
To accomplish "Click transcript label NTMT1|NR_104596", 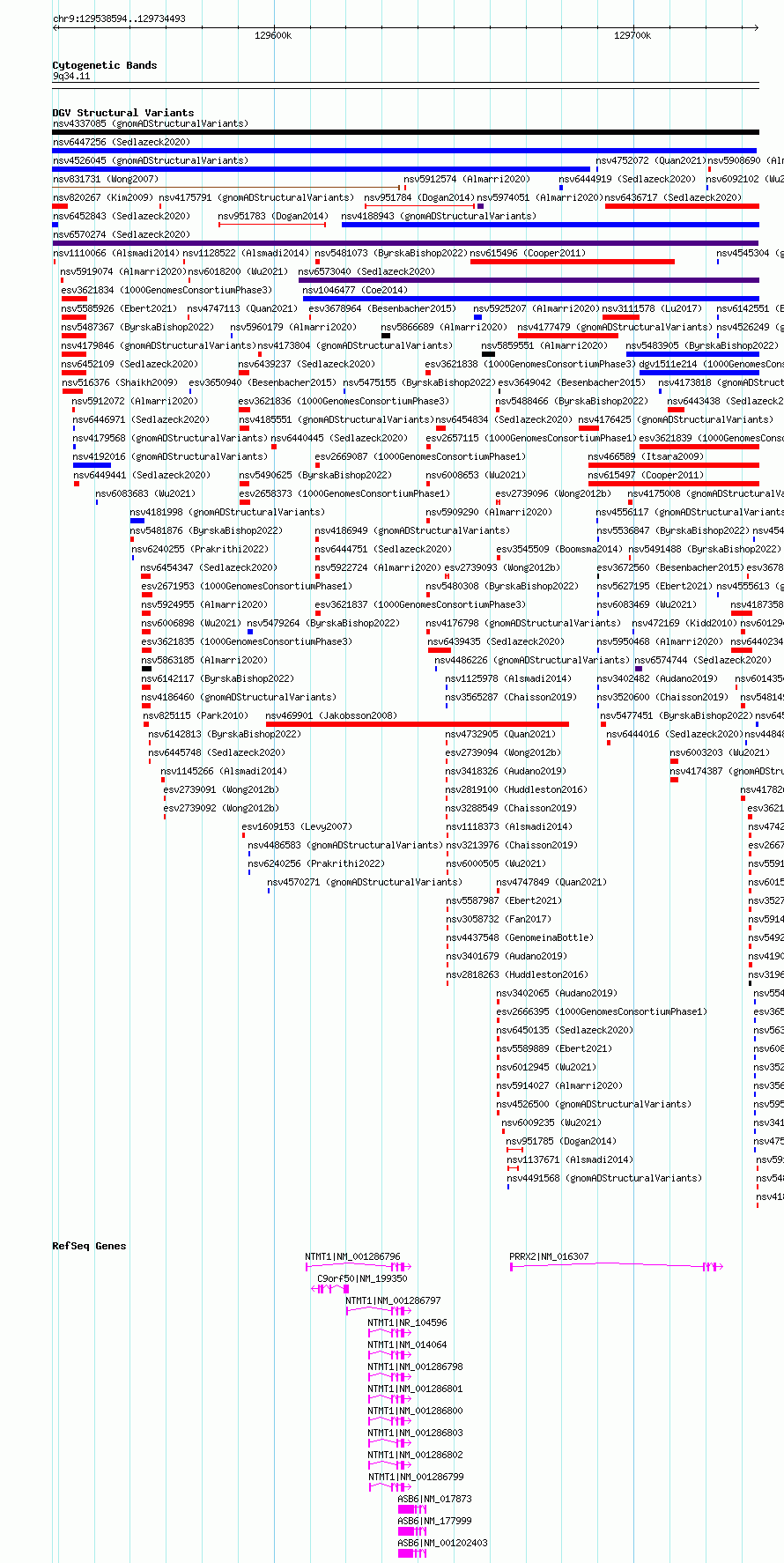I will pyautogui.click(x=408, y=1322).
